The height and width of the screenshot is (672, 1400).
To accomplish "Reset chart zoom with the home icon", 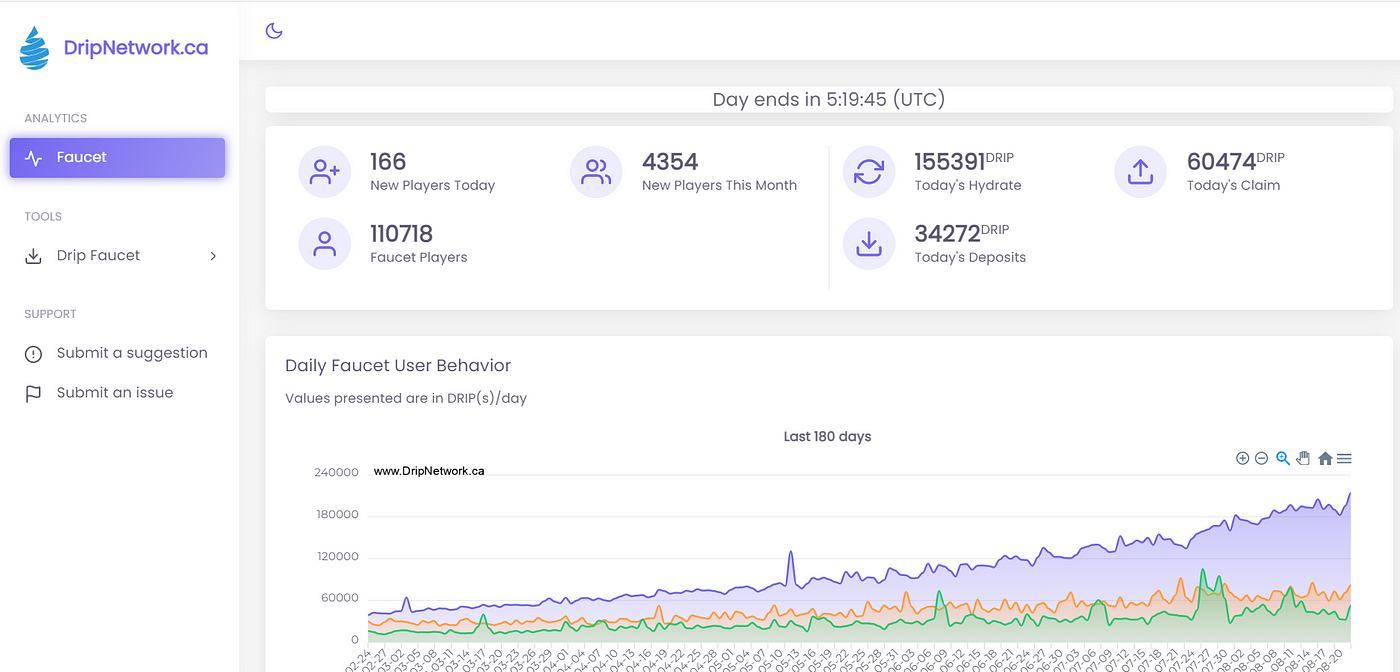I will 1325,458.
